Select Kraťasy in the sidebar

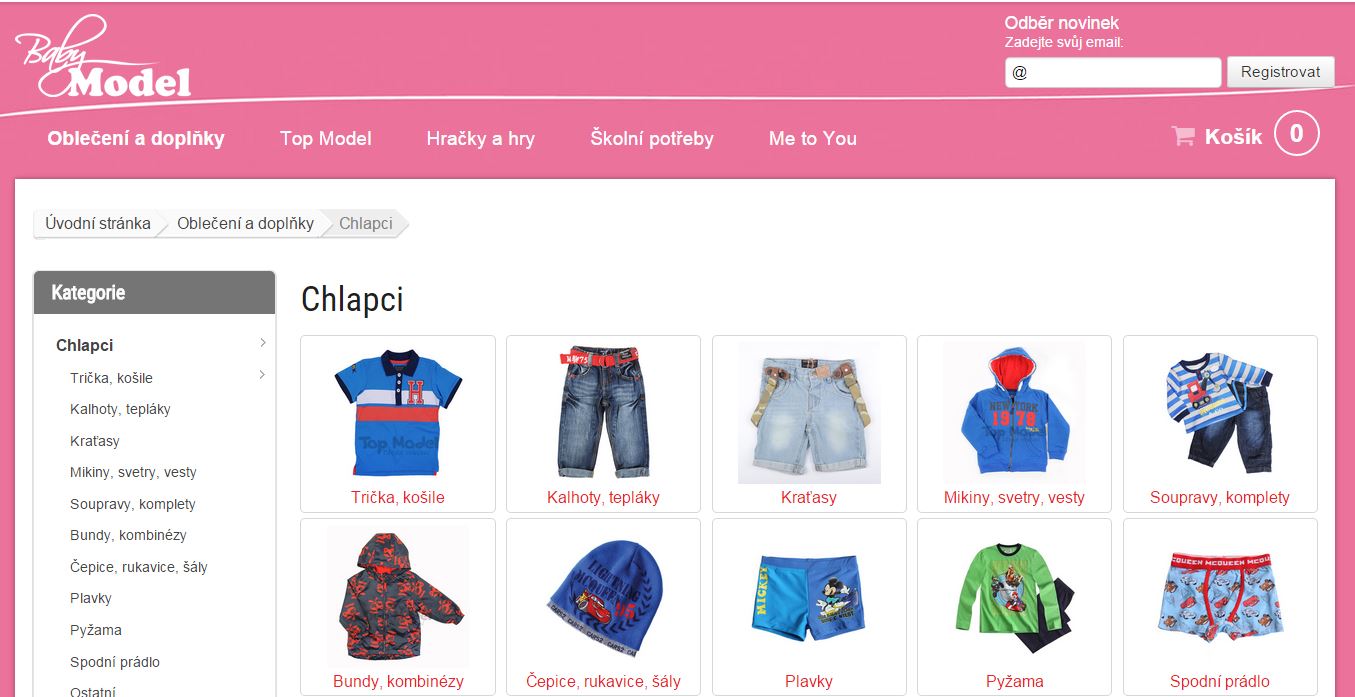(95, 441)
